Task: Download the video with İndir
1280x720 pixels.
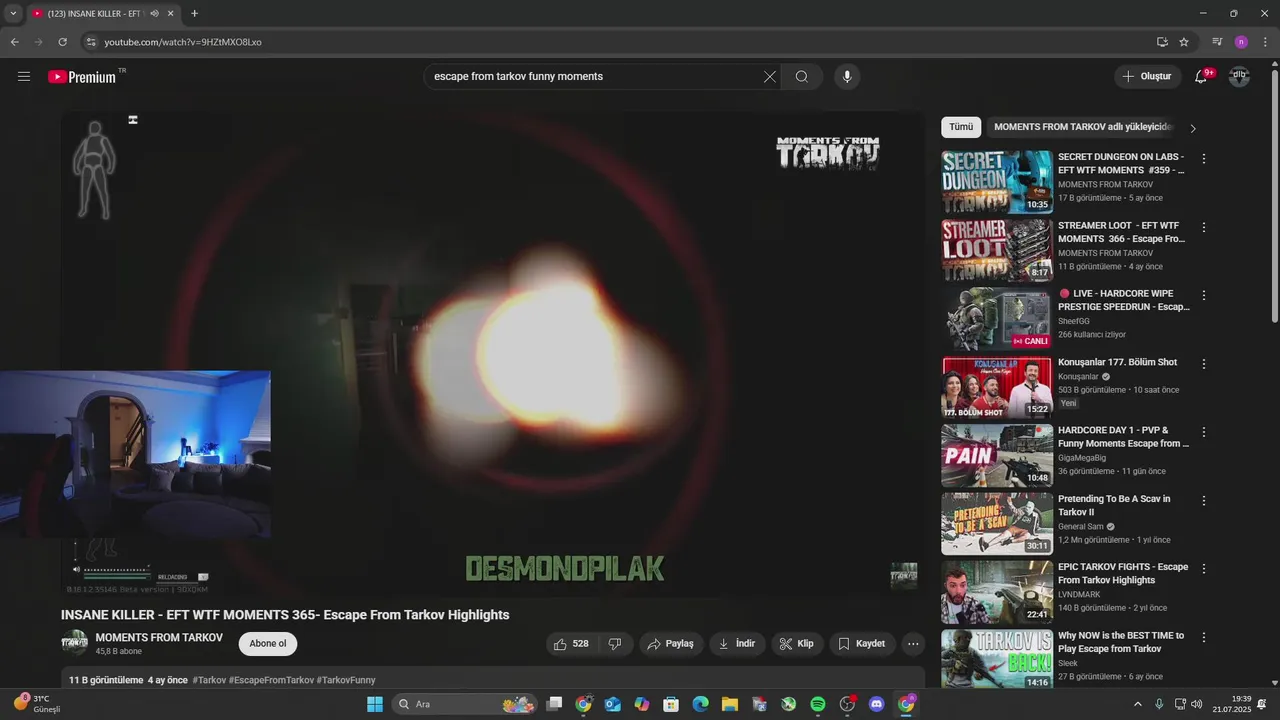Action: point(737,644)
